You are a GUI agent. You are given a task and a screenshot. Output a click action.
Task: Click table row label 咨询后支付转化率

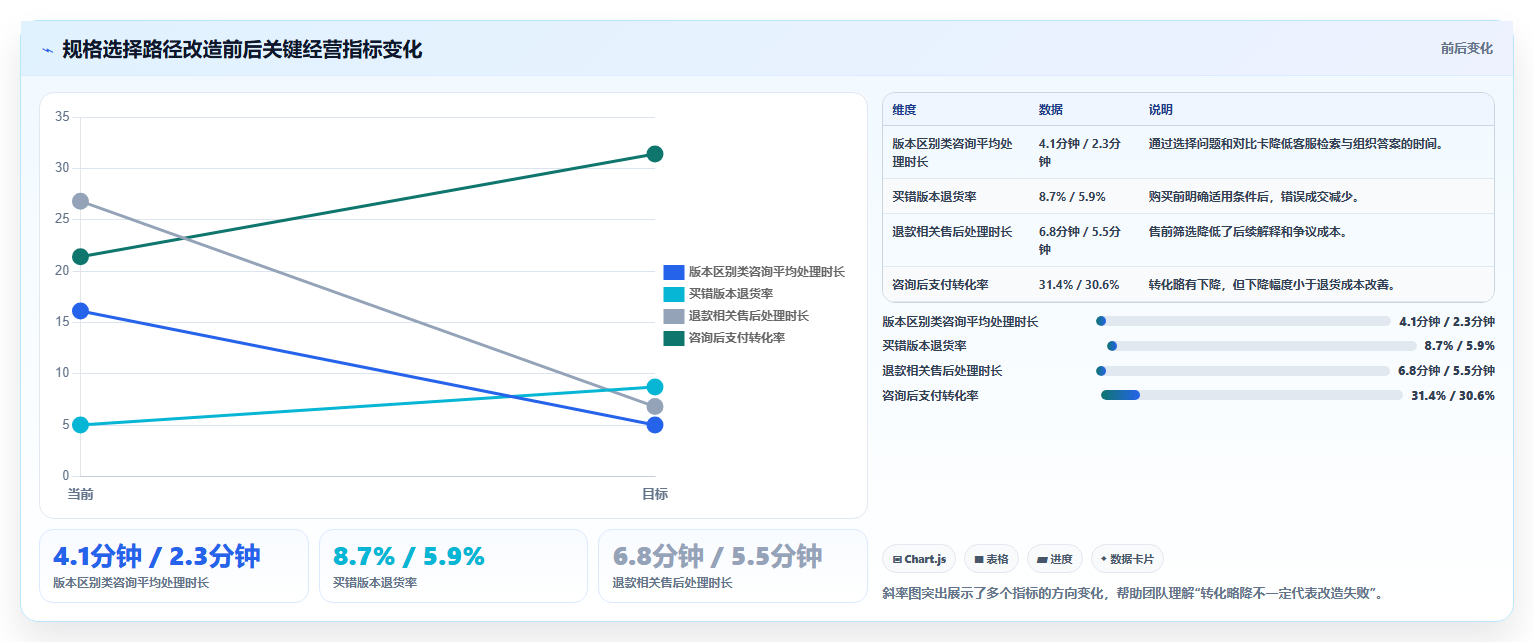[x=940, y=285]
